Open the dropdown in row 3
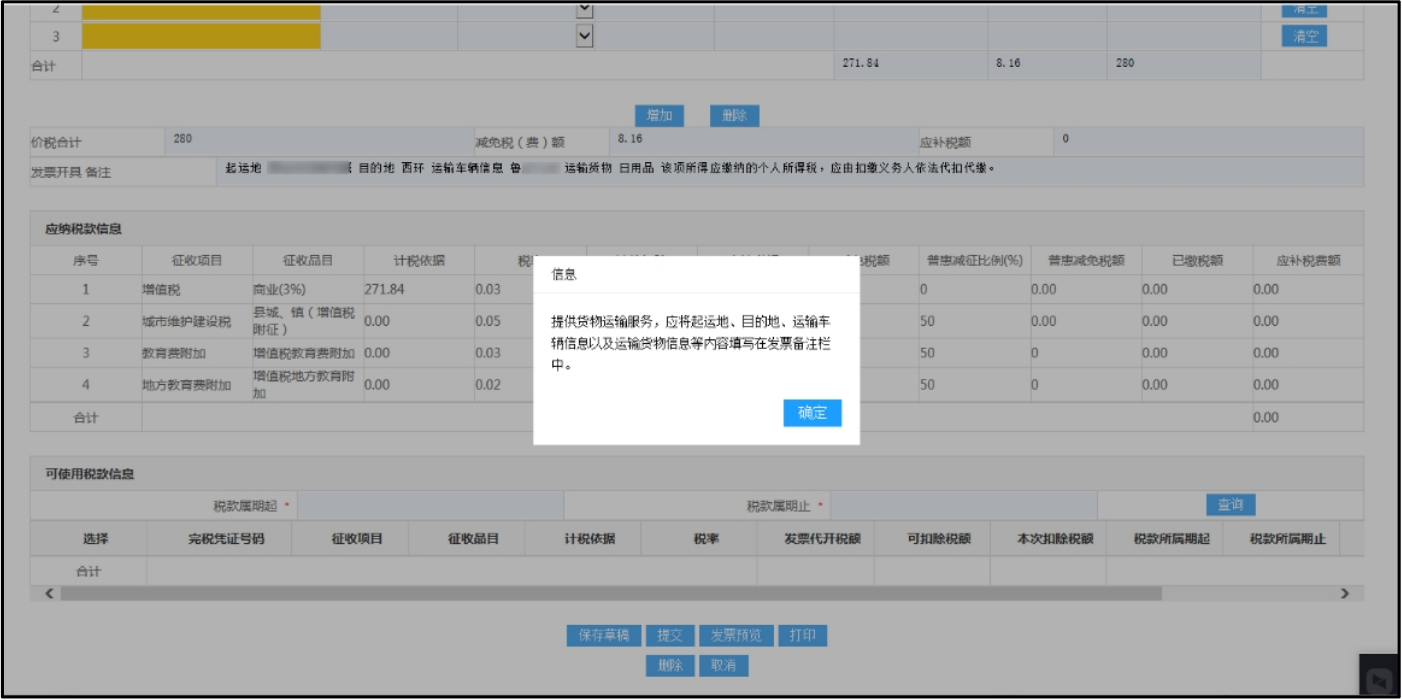 click(586, 36)
